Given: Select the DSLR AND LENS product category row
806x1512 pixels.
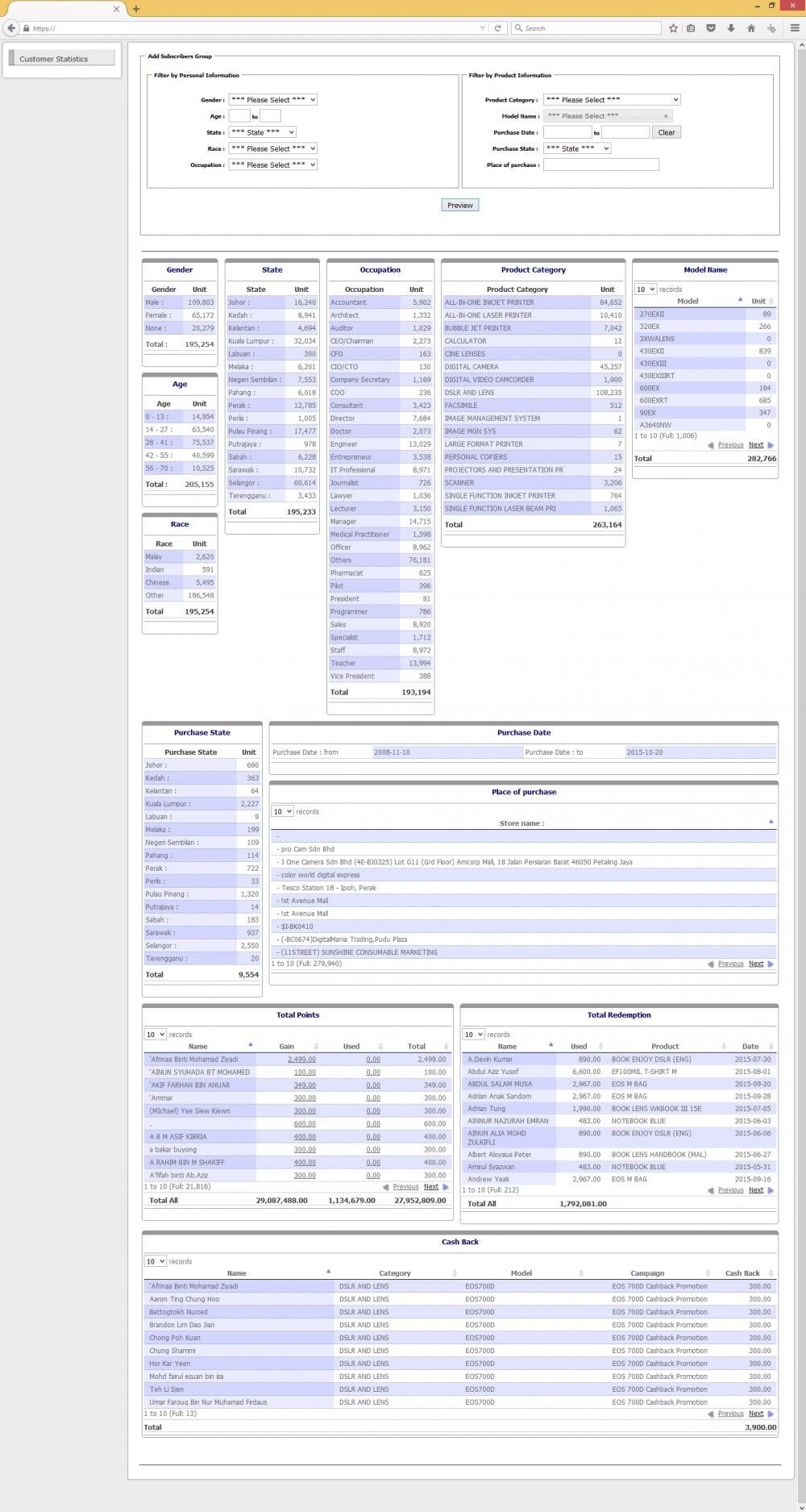Looking at the screenshot, I should (533, 393).
